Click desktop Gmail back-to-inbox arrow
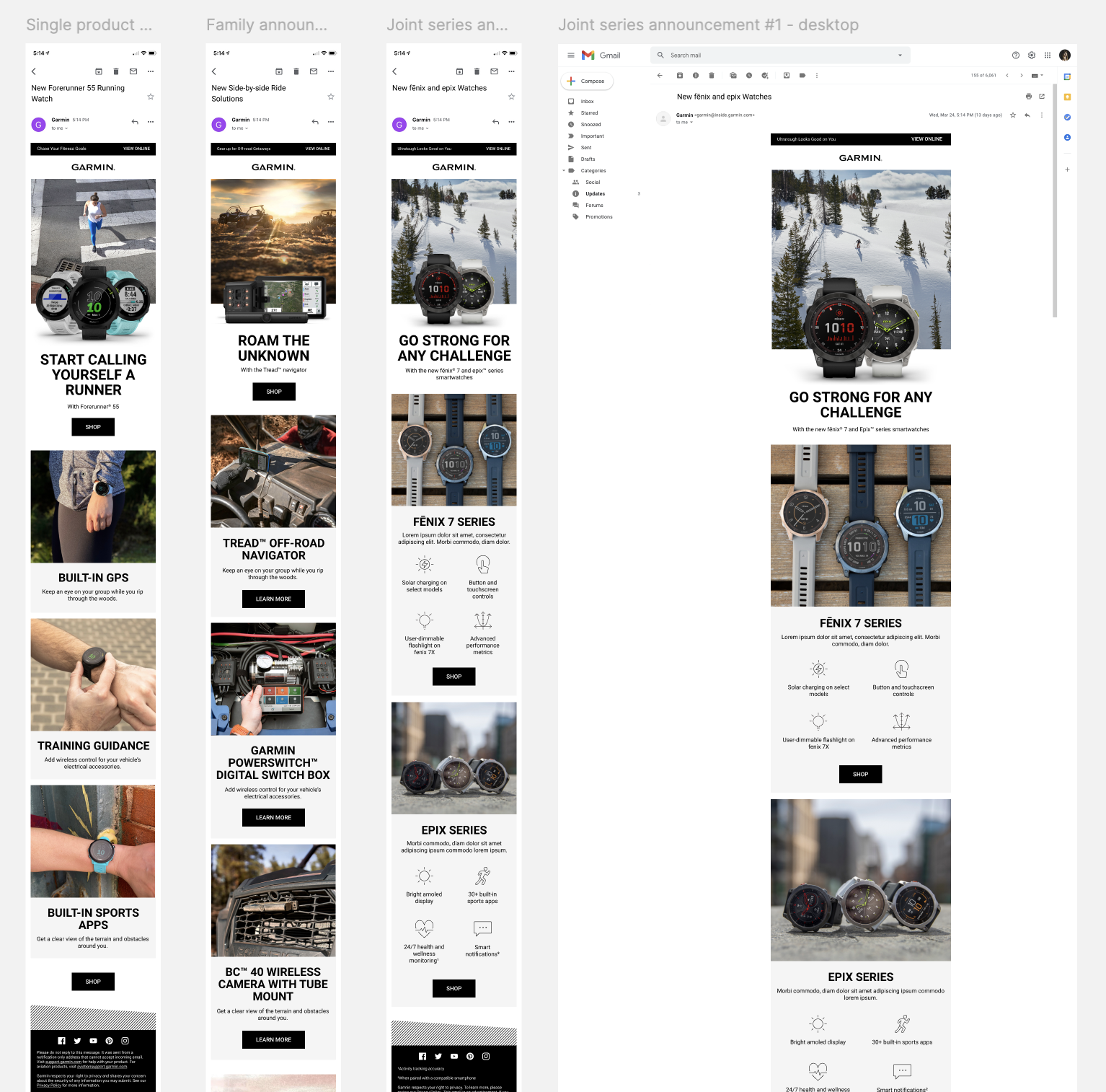Viewport: 1106px width, 1092px height. 660,75
